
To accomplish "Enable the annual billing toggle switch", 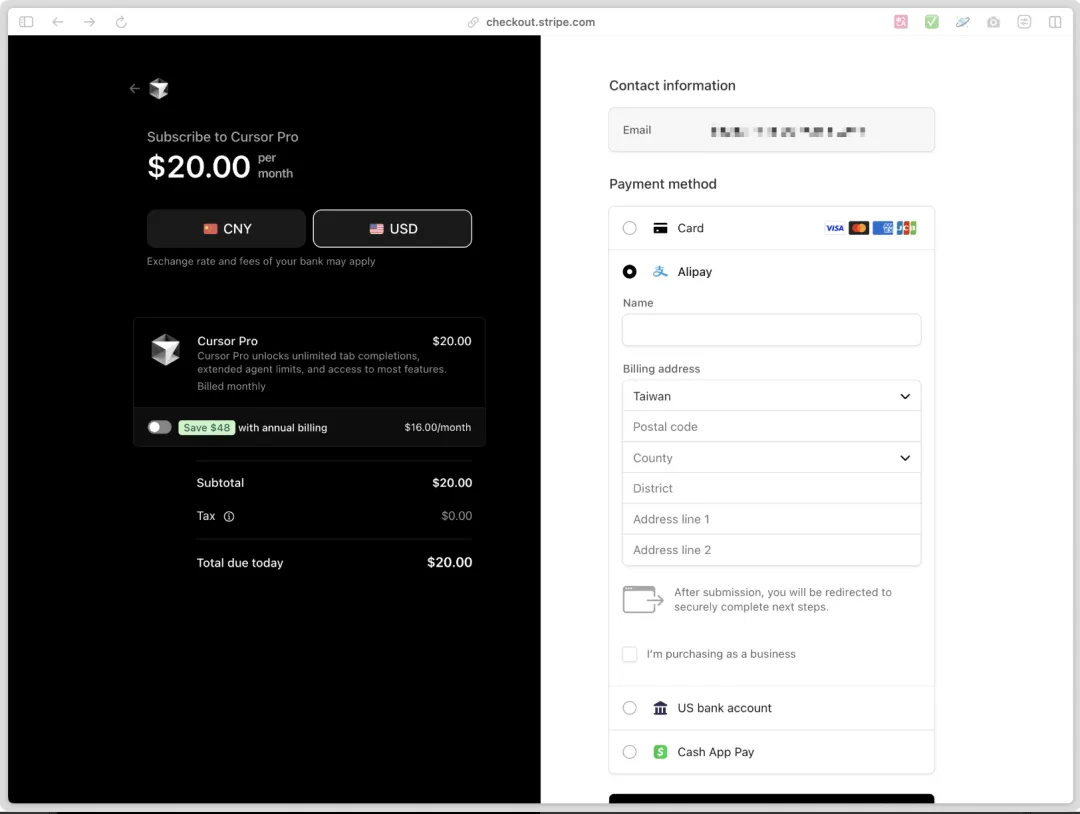I will coord(160,427).
